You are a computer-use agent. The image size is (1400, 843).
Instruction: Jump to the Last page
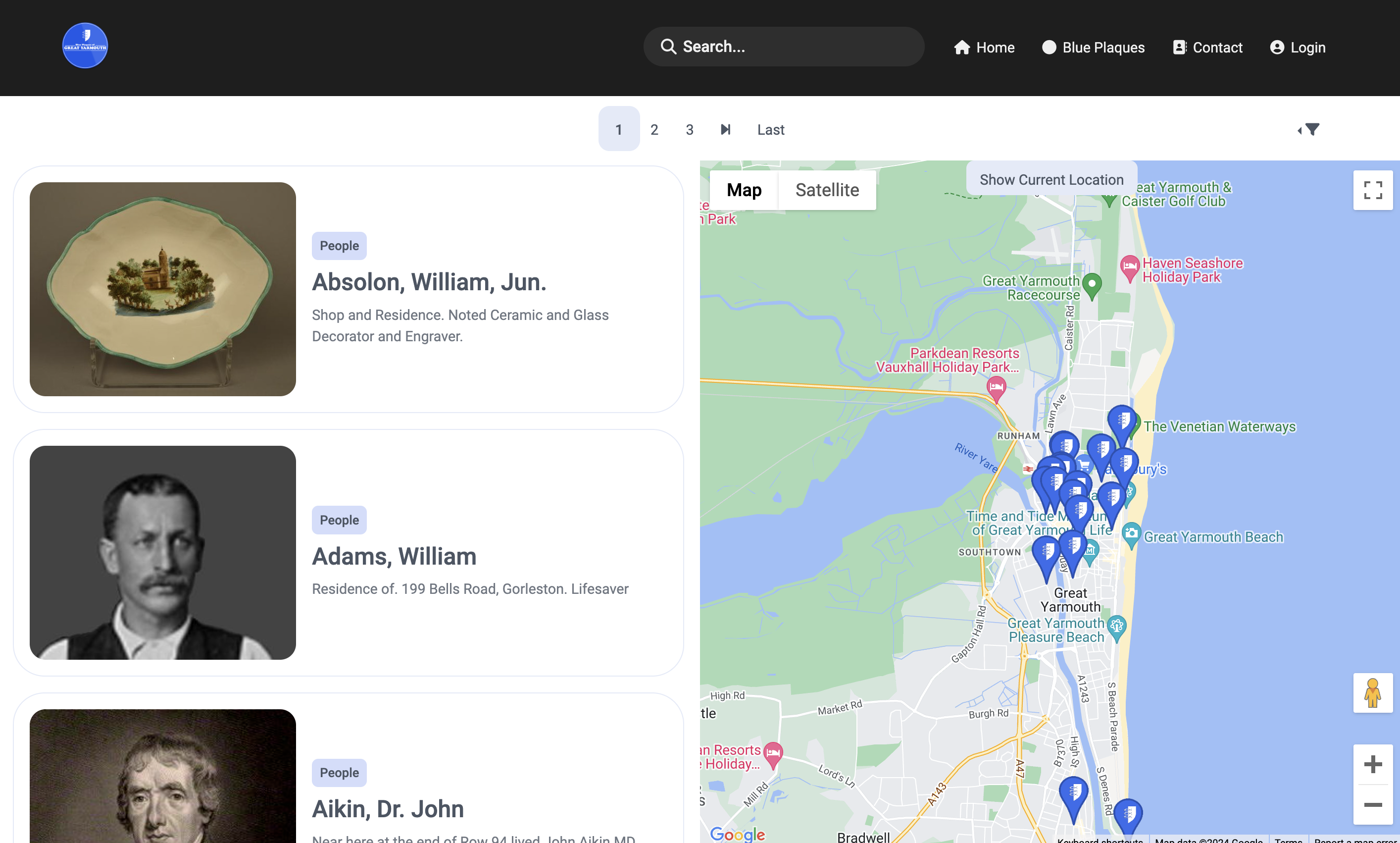pyautogui.click(x=770, y=129)
